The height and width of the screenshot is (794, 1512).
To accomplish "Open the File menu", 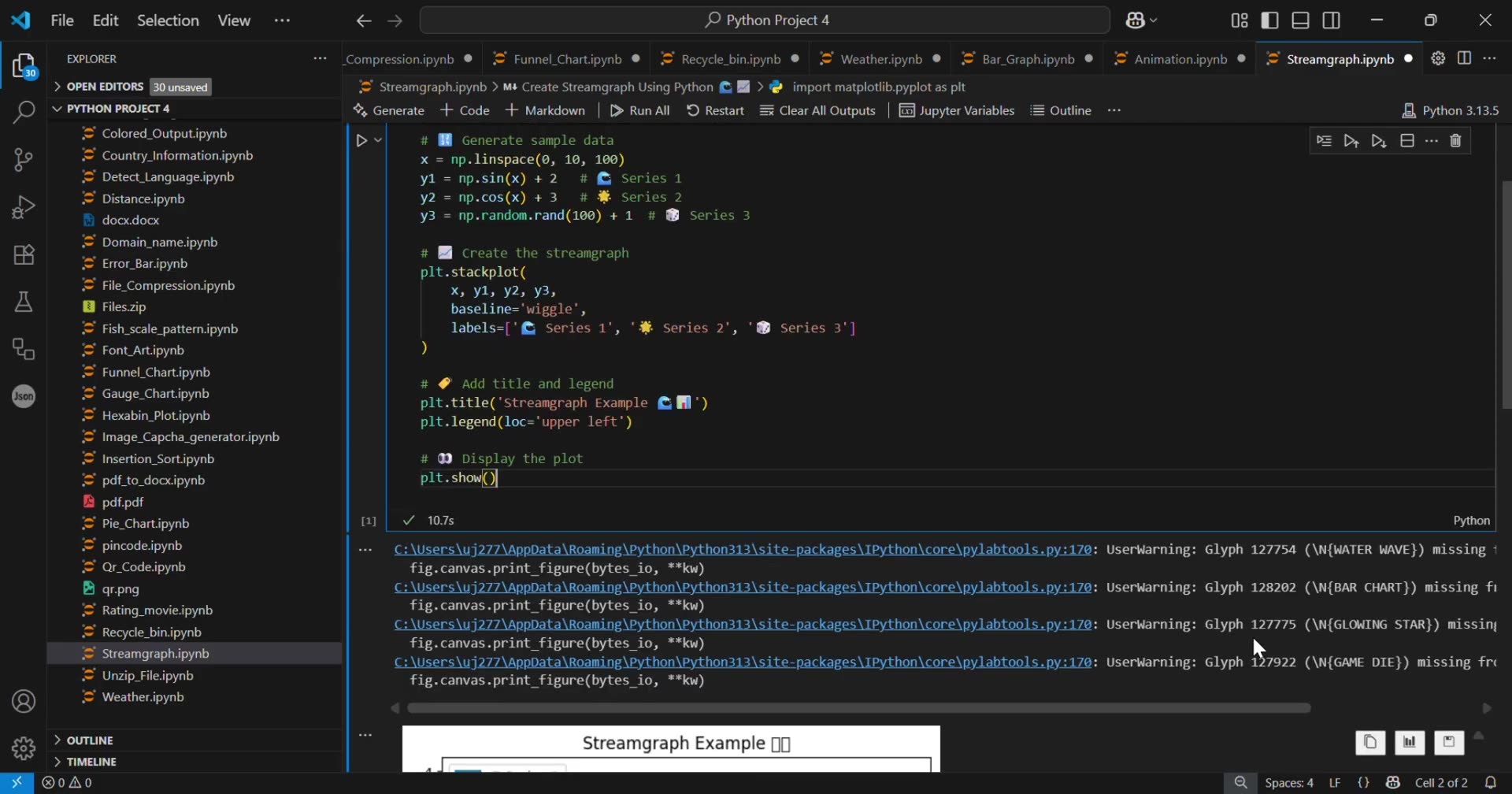I will pyautogui.click(x=62, y=20).
